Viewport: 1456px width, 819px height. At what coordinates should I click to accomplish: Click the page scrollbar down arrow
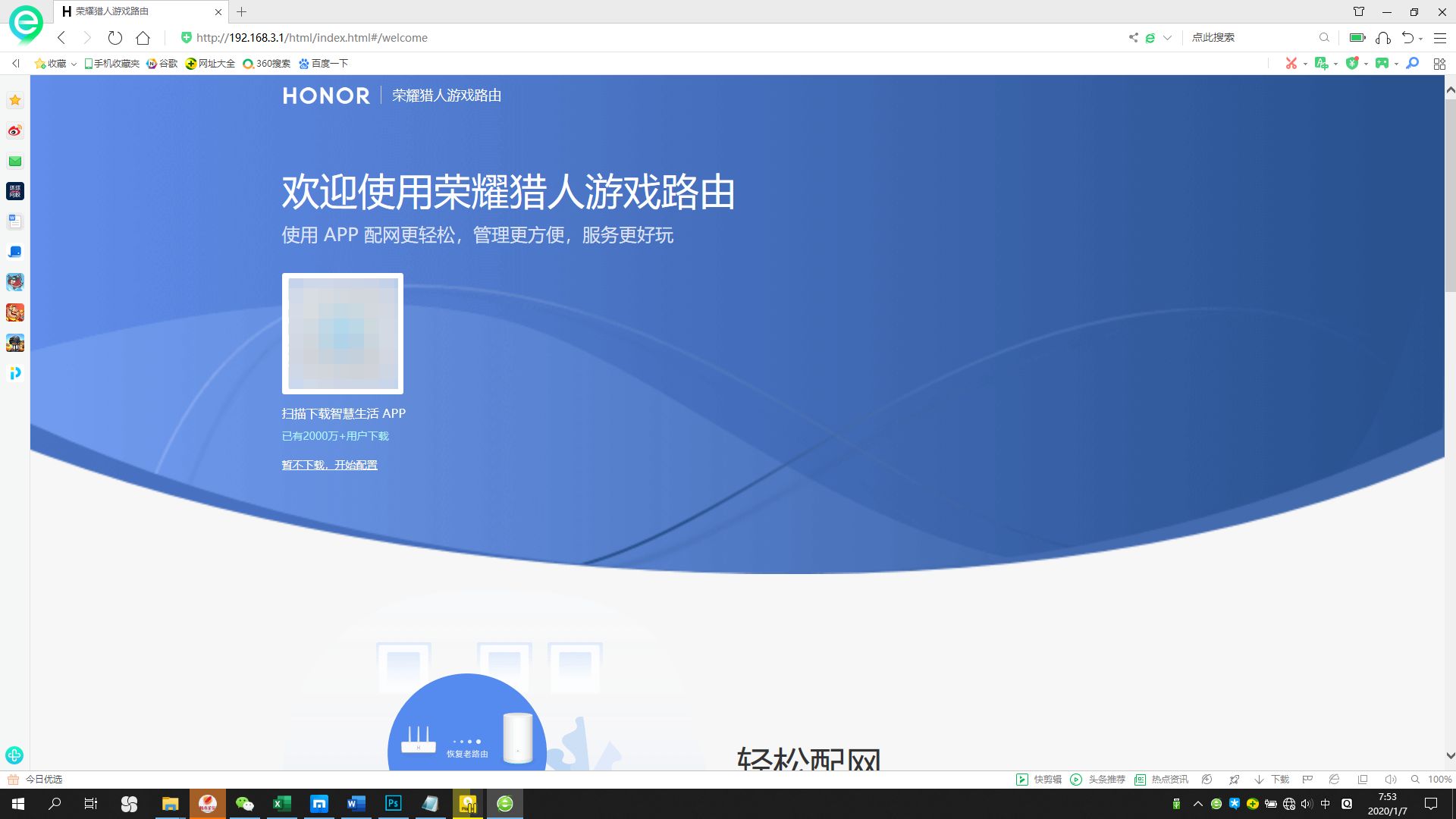pyautogui.click(x=1450, y=756)
